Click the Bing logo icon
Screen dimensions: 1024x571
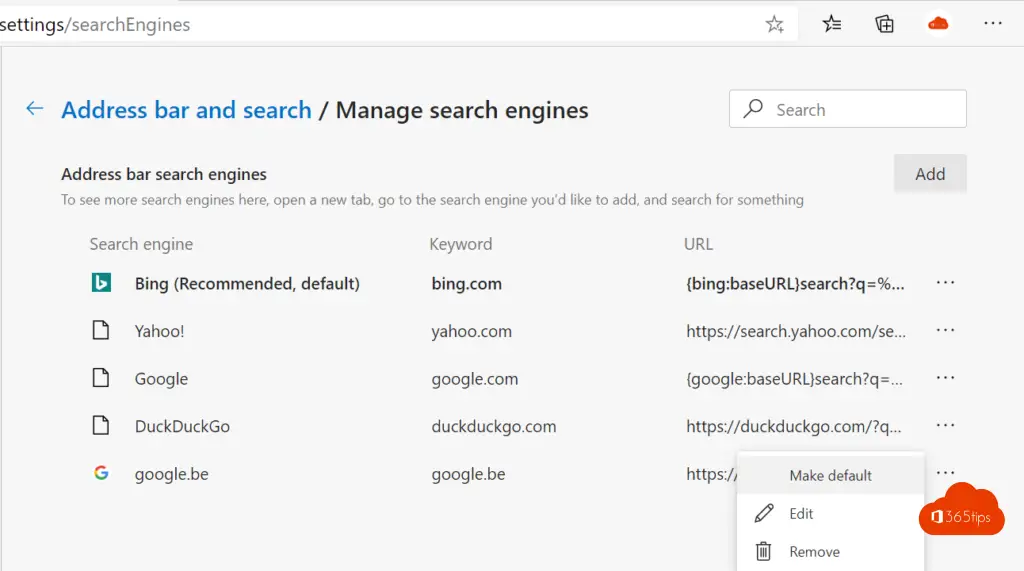pyautogui.click(x=101, y=283)
